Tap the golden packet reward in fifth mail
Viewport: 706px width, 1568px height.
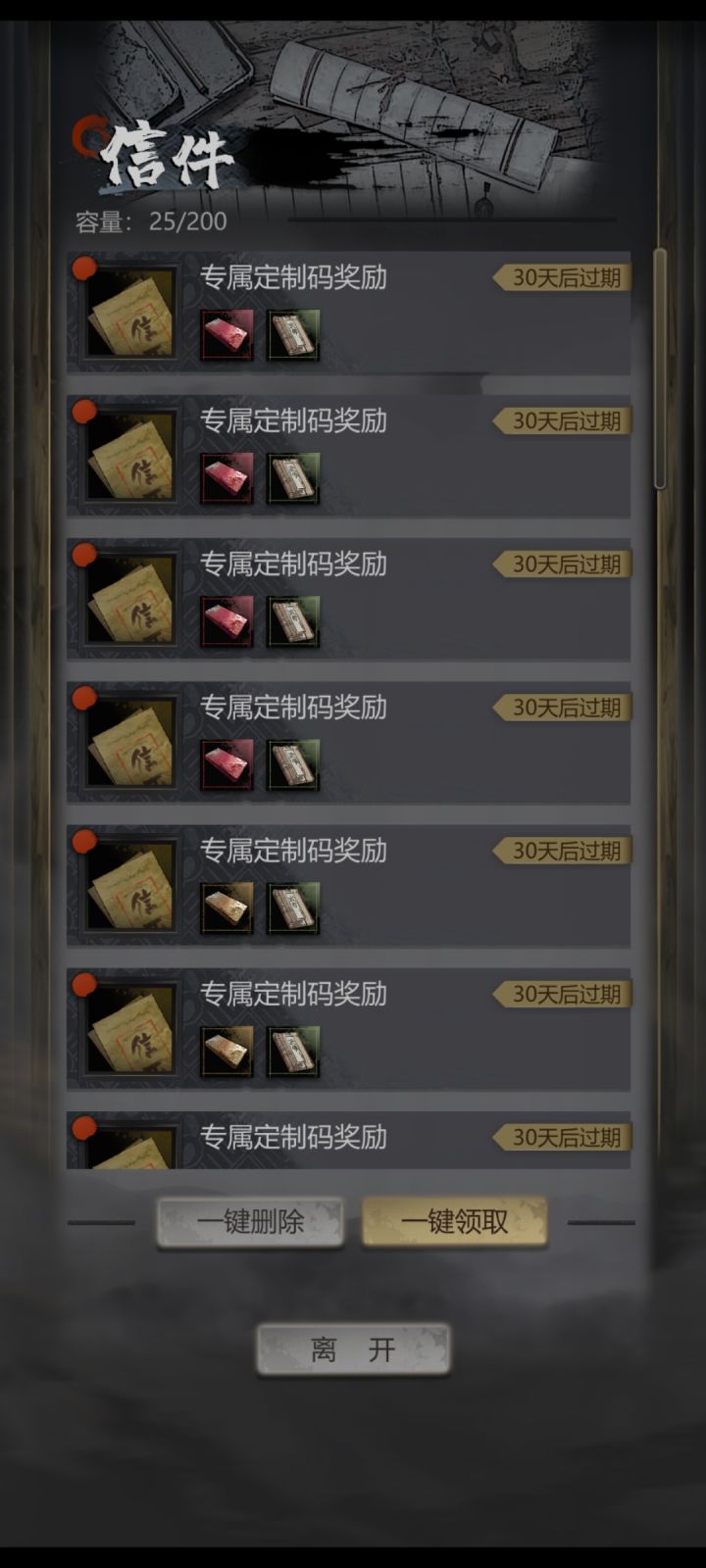pyautogui.click(x=227, y=907)
